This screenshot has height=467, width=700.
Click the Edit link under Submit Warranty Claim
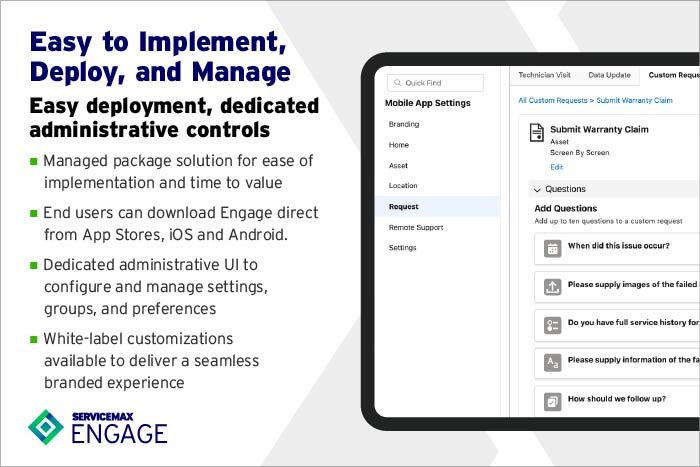(557, 167)
